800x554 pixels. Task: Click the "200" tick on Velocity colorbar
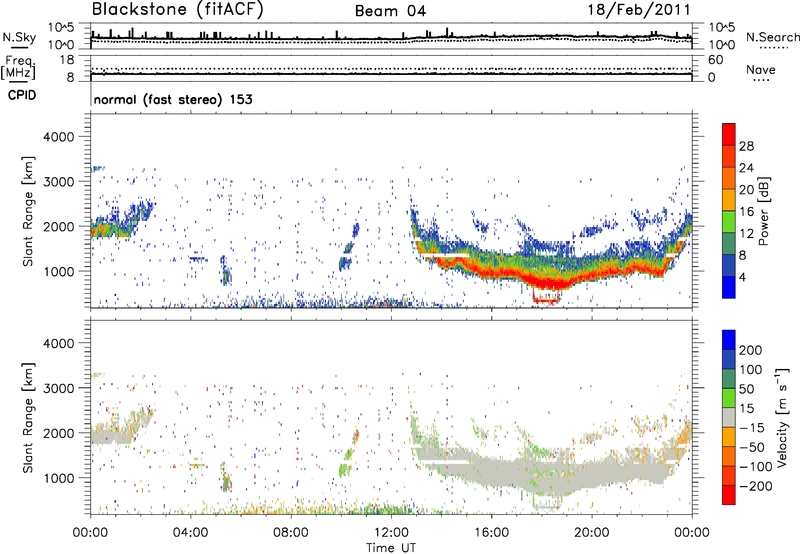[751, 350]
